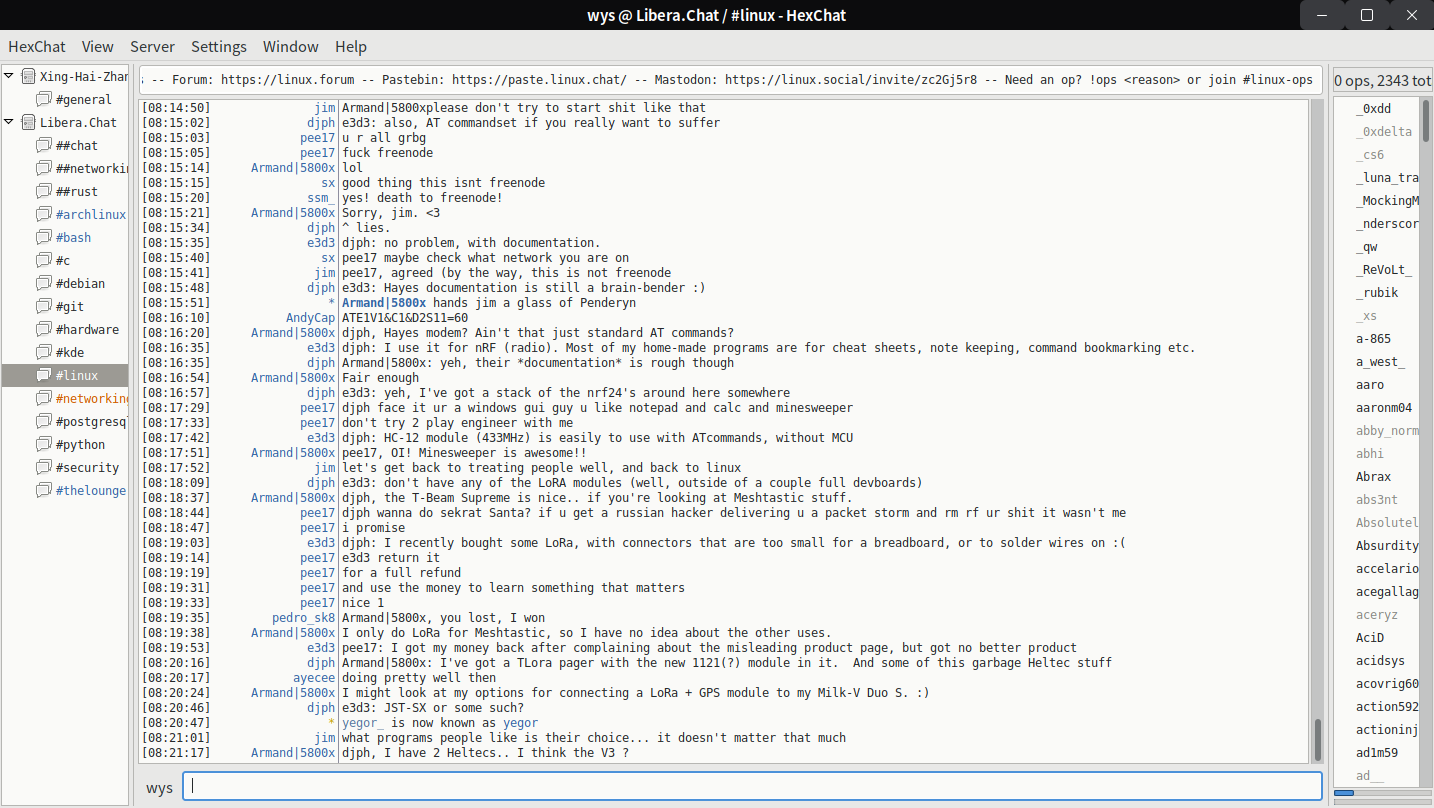Viewport: 1434px width, 808px height.
Task: Click the channel icon next to #archlinux
Action: coord(43,214)
